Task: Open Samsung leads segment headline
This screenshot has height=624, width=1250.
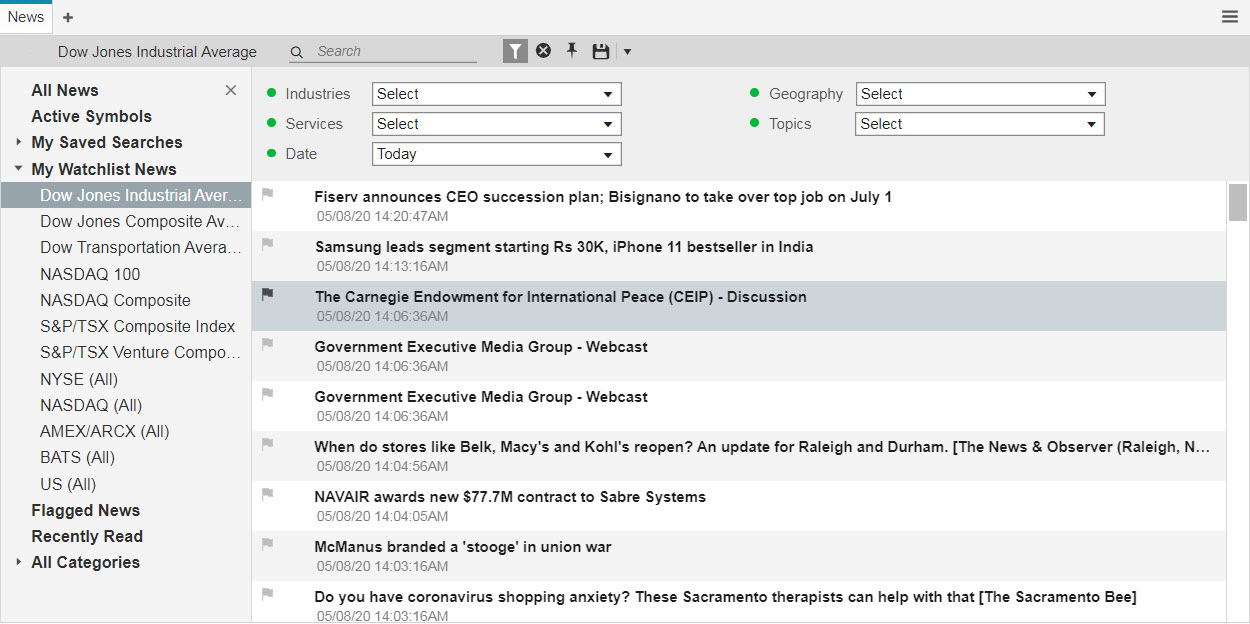Action: 564,247
